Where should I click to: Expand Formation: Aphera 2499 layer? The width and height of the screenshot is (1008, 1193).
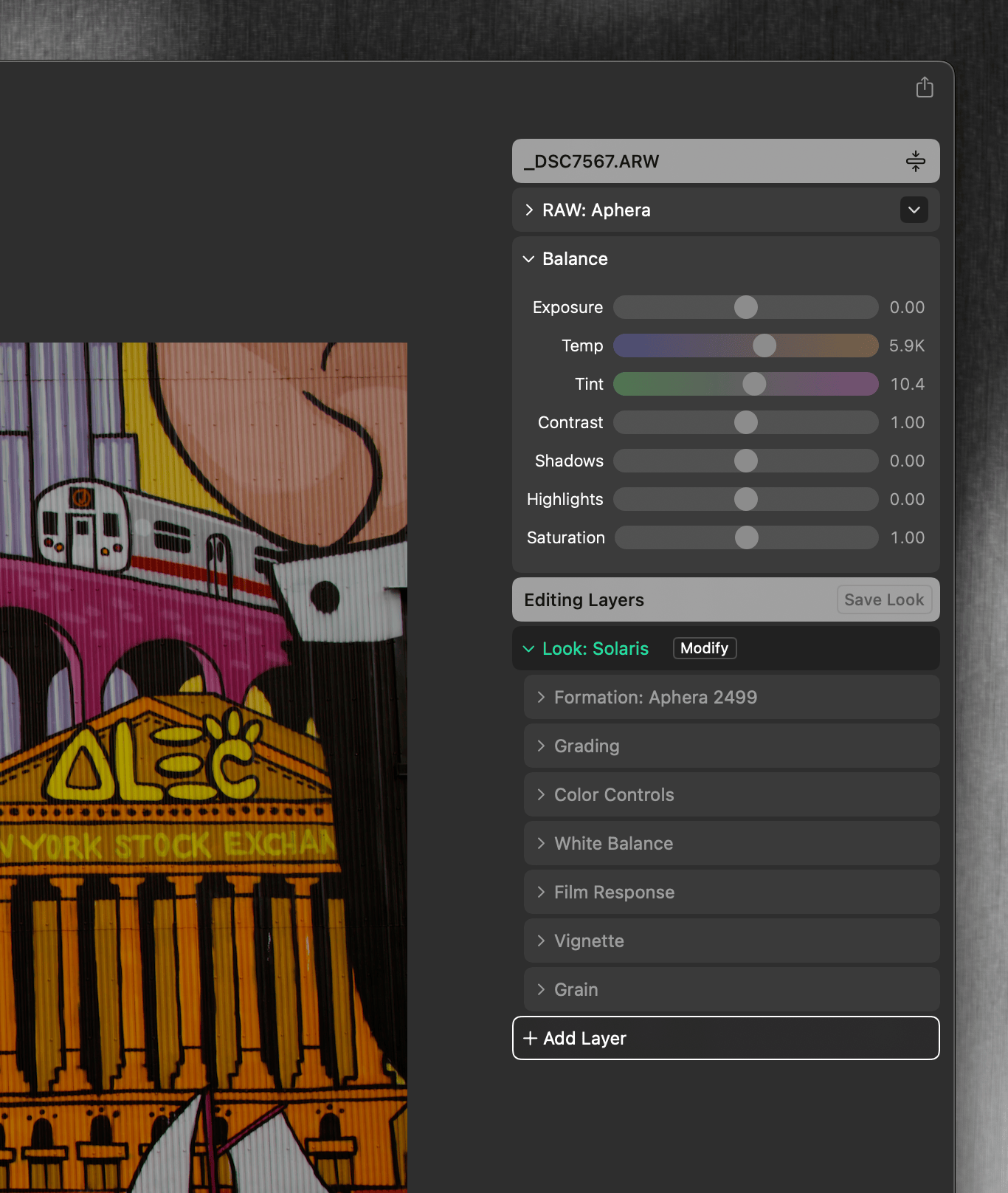pos(541,697)
